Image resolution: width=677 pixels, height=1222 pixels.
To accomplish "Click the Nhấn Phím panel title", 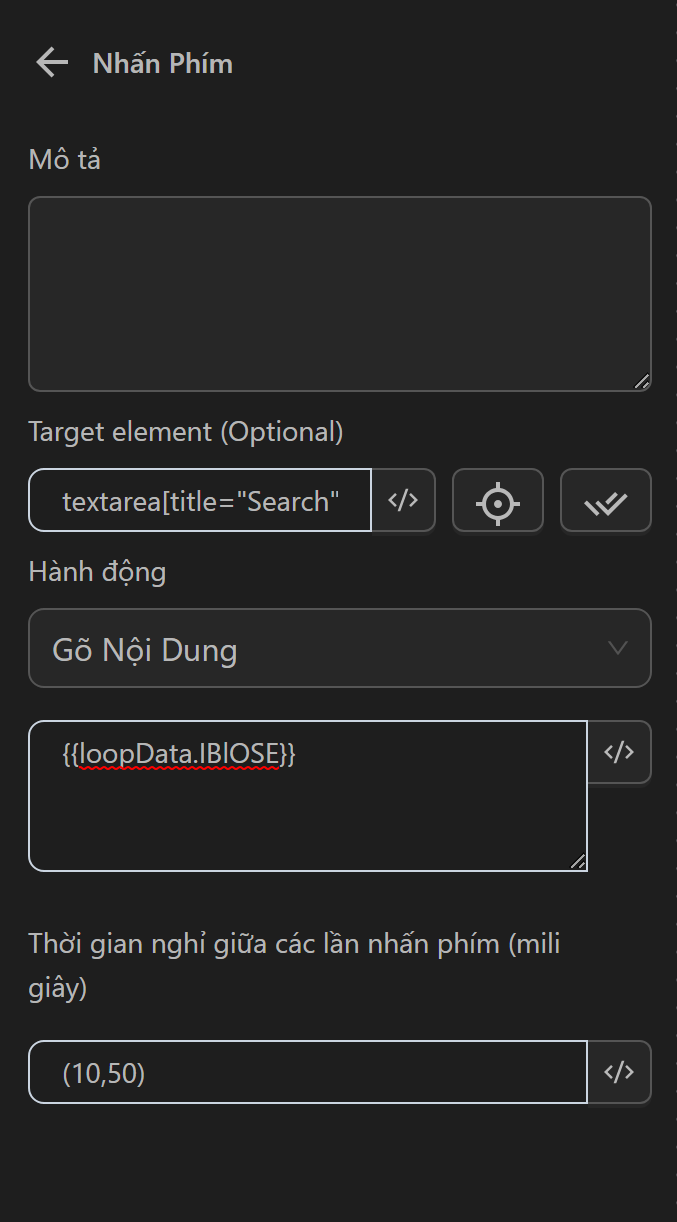I will click(x=162, y=64).
